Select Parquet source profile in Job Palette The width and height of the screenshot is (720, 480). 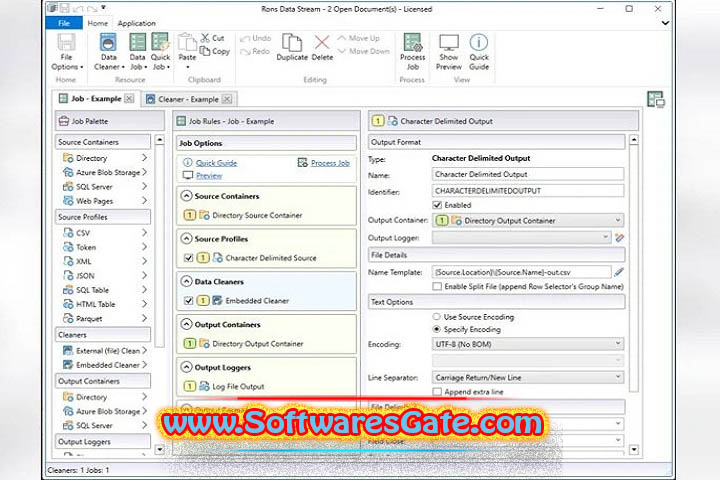point(105,318)
